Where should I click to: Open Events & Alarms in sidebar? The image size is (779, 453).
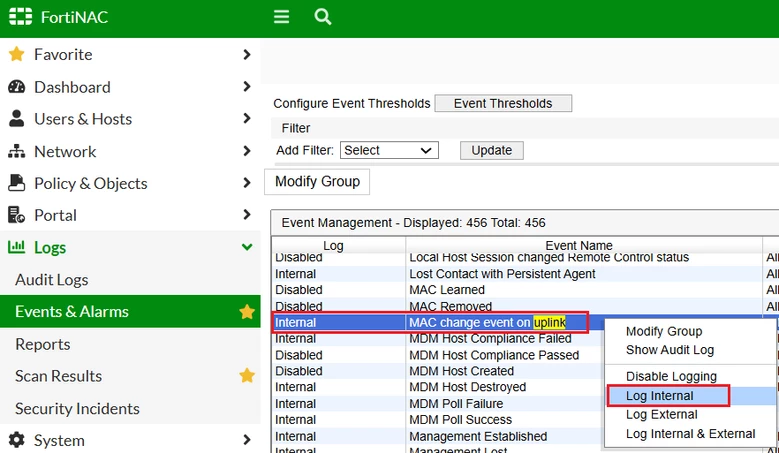pyautogui.click(x=130, y=311)
